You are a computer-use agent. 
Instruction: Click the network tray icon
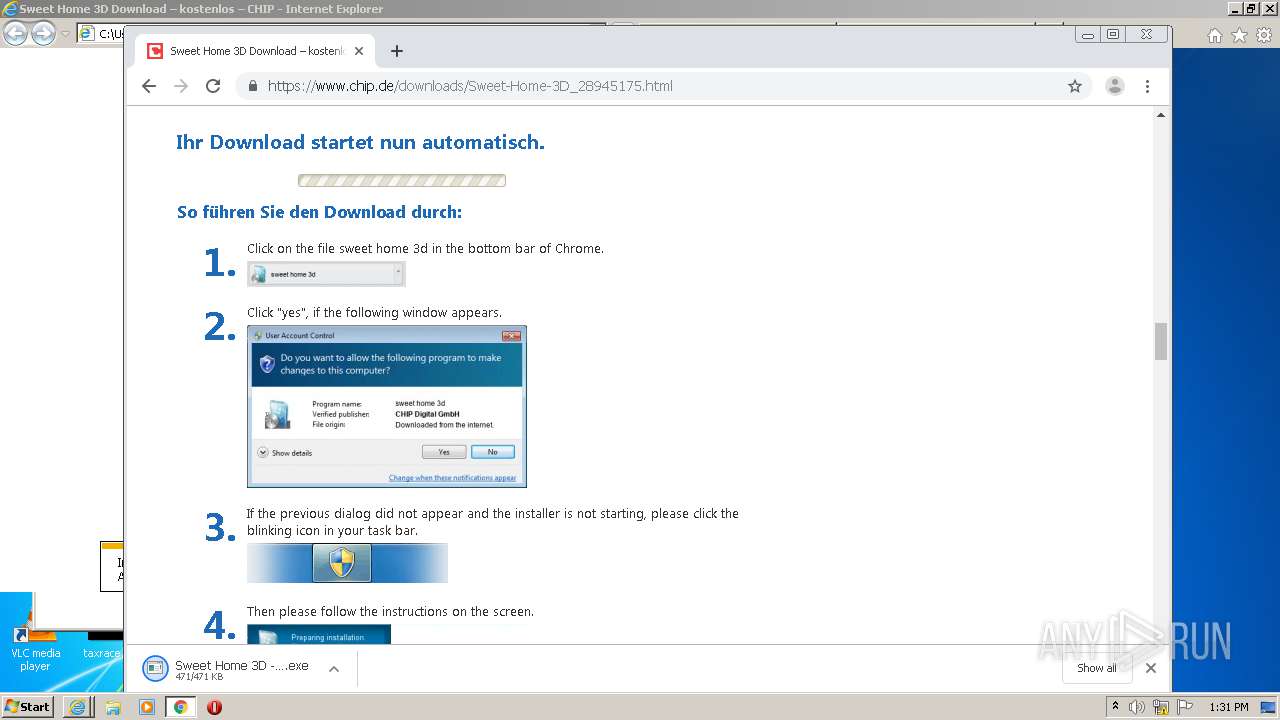click(1161, 707)
